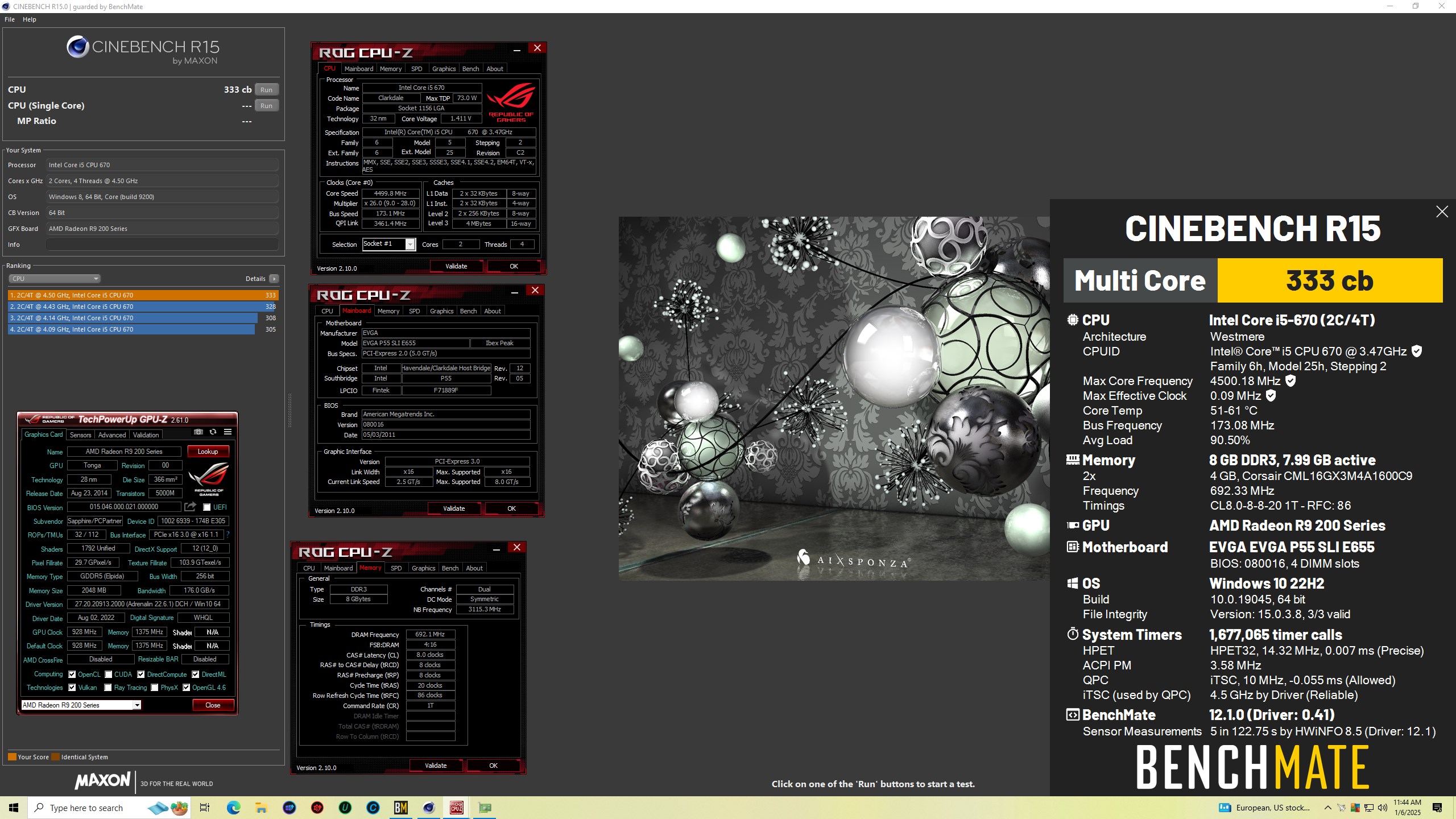1456x819 pixels.
Task: Take a GPU-Z screenshot with the camera icon
Action: coord(198,432)
